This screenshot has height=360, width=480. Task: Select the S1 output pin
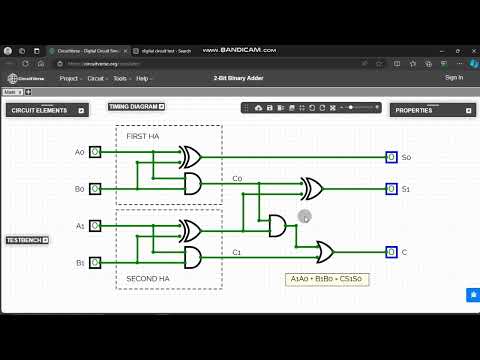(391, 189)
